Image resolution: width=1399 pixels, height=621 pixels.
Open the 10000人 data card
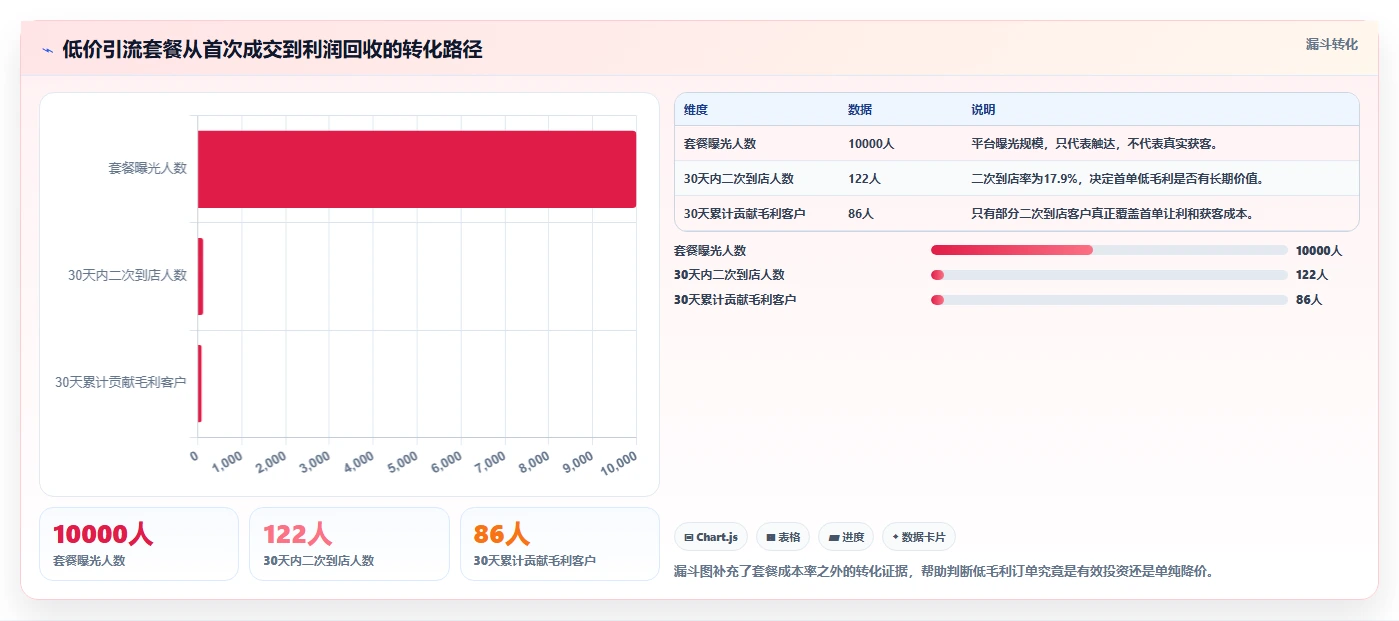(139, 544)
